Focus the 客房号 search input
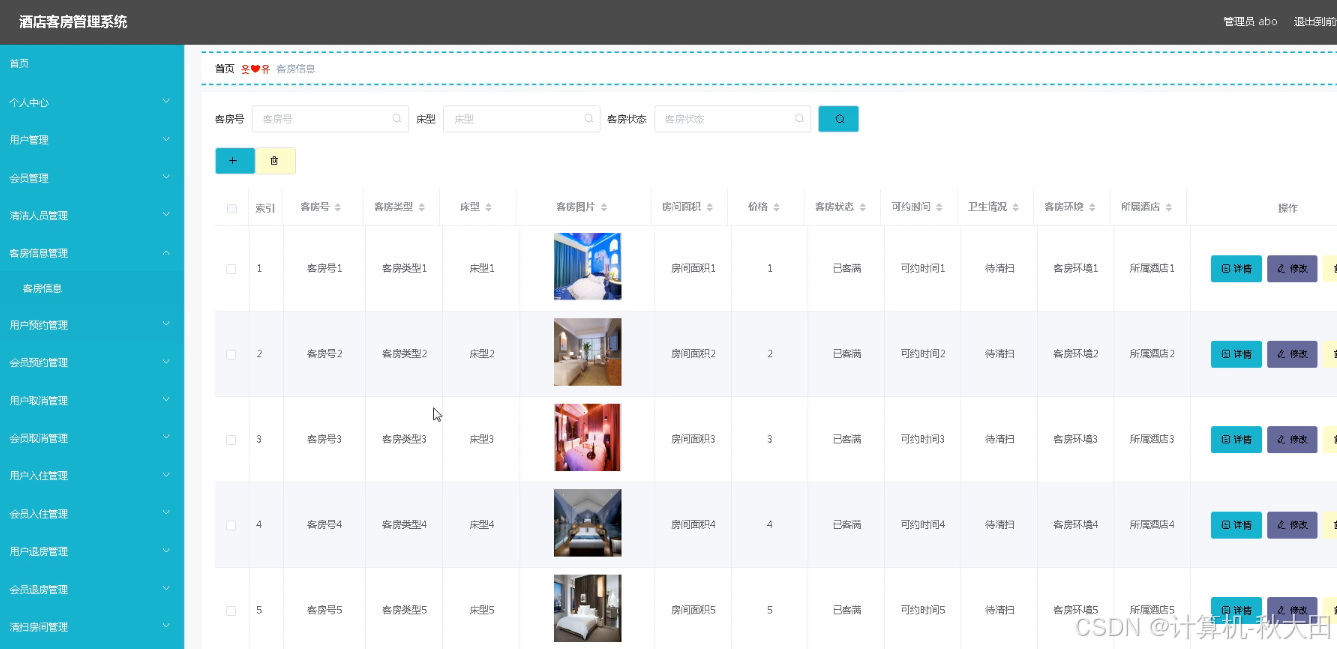This screenshot has height=649, width=1337. (x=331, y=119)
